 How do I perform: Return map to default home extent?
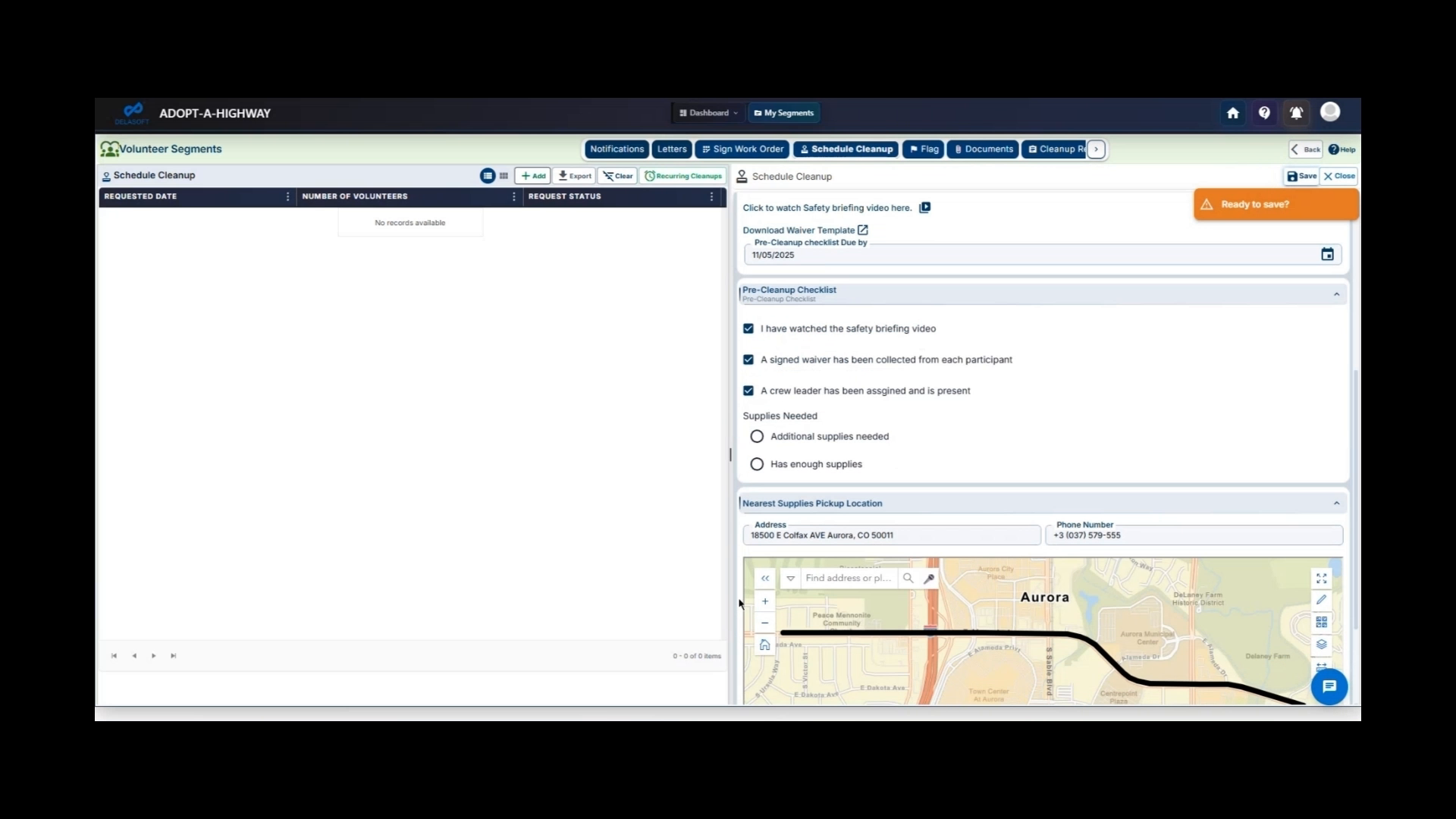764,645
